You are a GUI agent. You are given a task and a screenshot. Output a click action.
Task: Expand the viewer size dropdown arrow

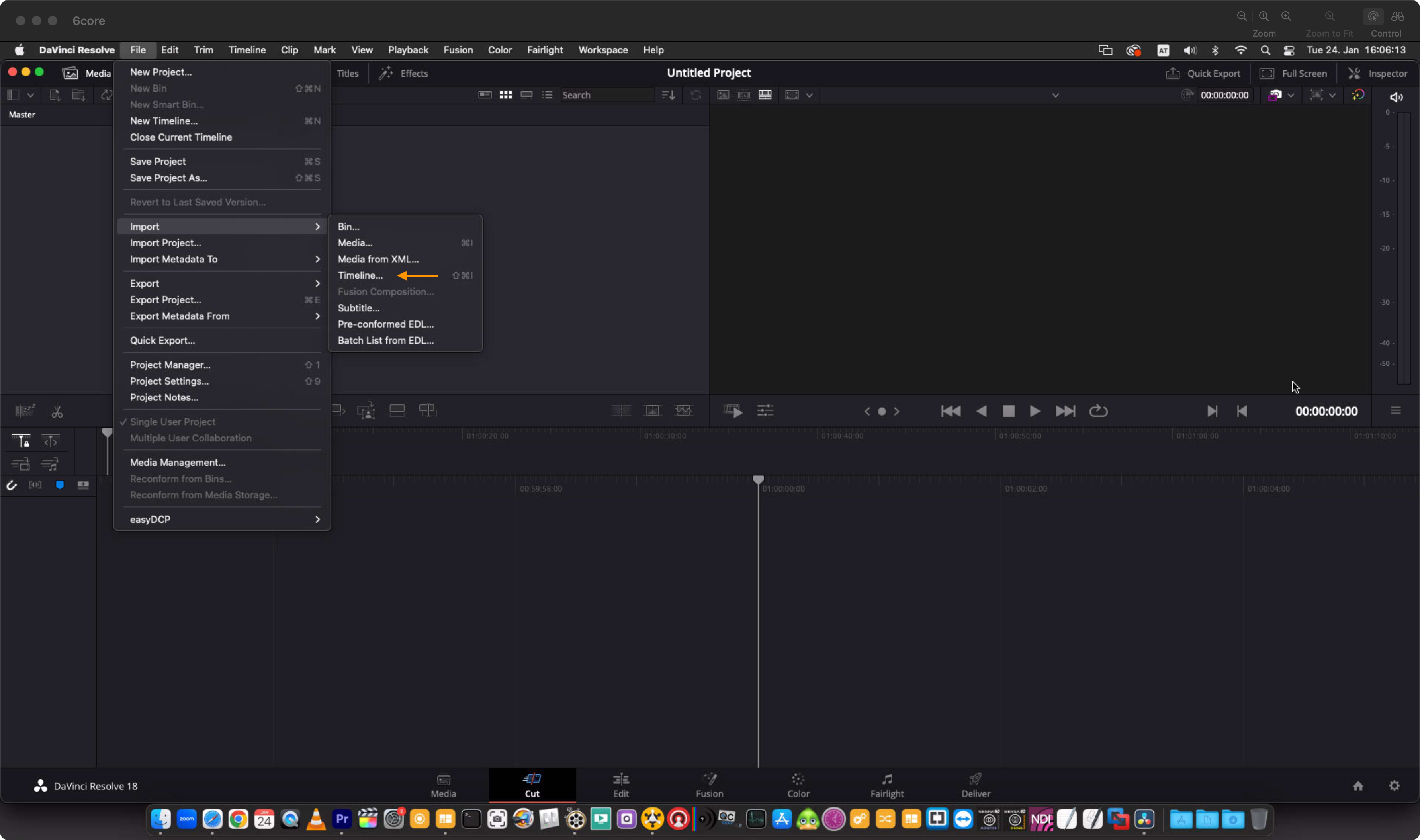[809, 95]
